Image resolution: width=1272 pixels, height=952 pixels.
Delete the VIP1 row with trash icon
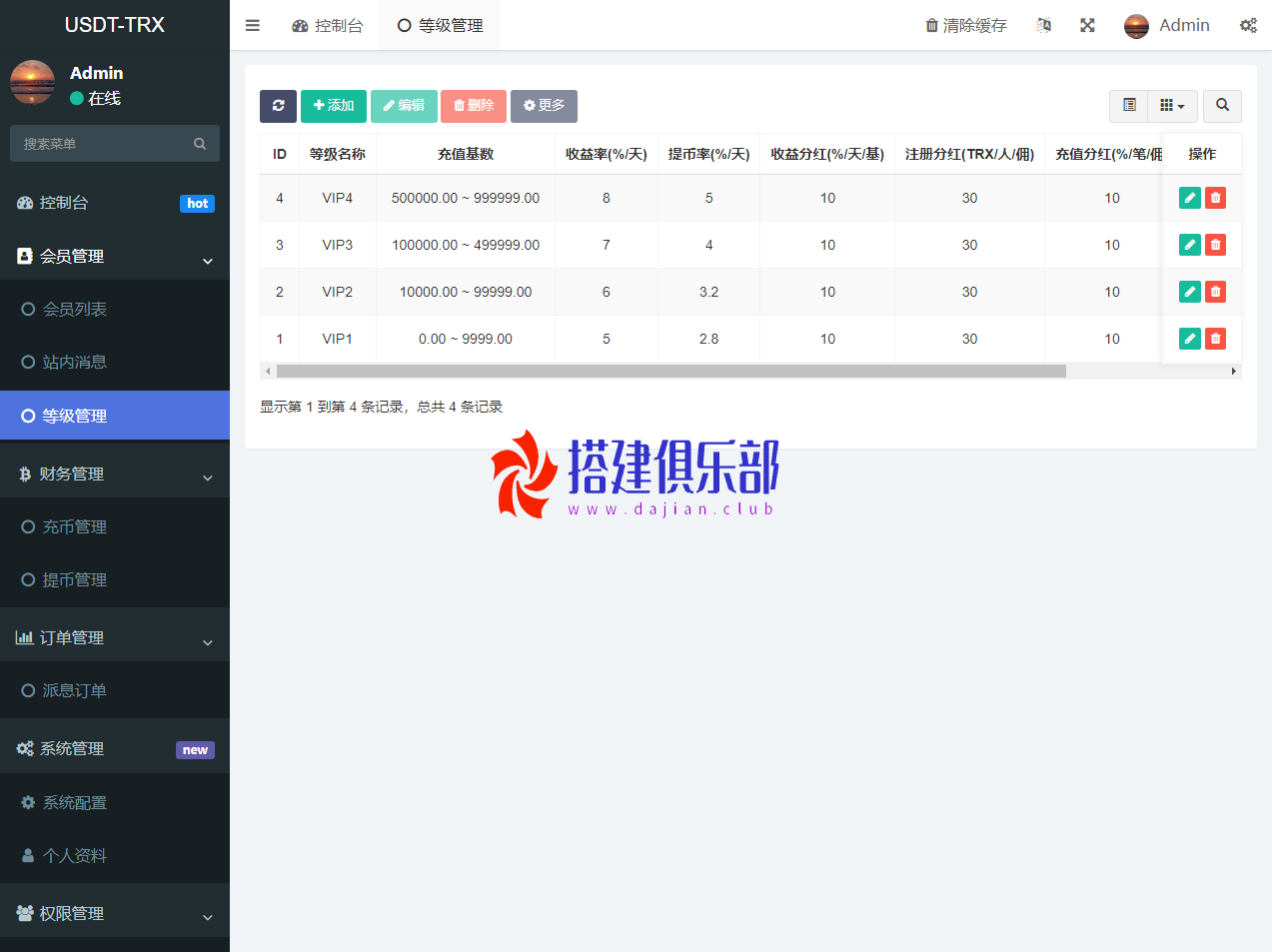(x=1215, y=339)
